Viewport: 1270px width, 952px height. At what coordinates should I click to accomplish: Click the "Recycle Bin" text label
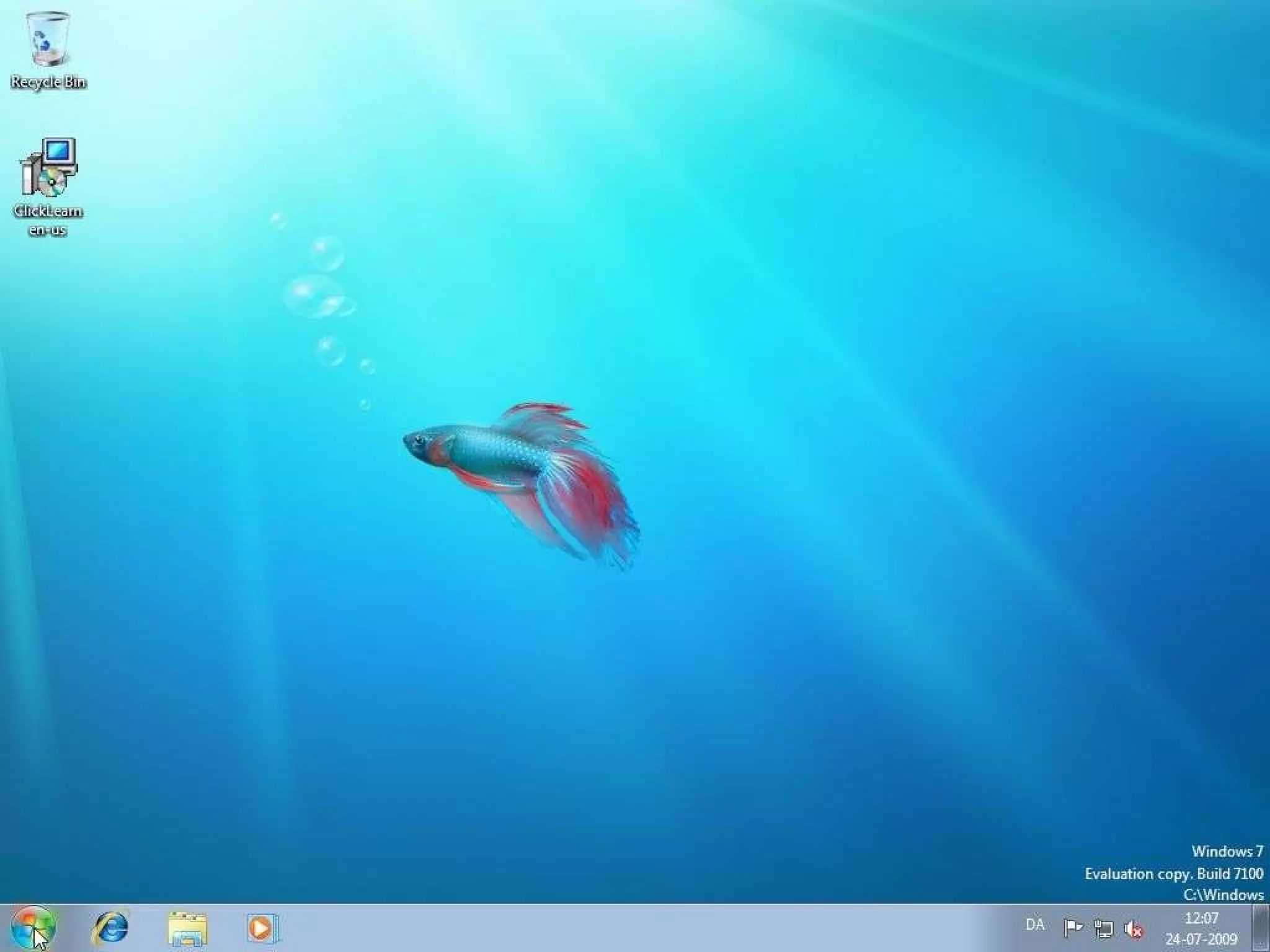pos(48,82)
